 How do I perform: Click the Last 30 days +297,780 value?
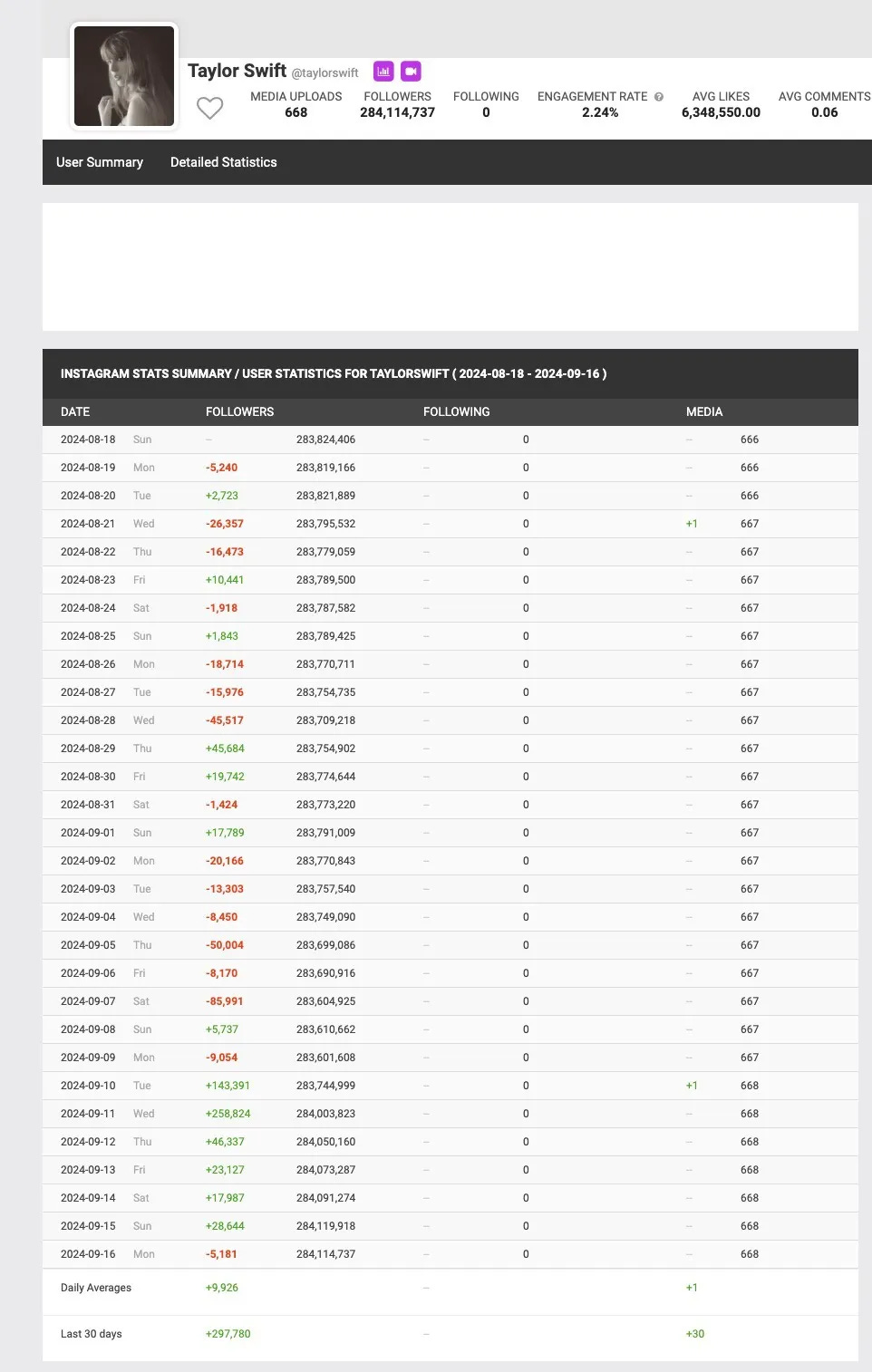point(228,1334)
